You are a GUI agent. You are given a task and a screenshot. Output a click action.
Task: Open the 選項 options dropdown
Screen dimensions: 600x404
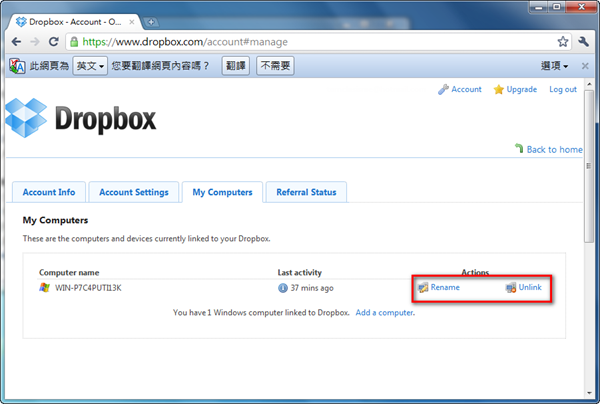[x=554, y=66]
